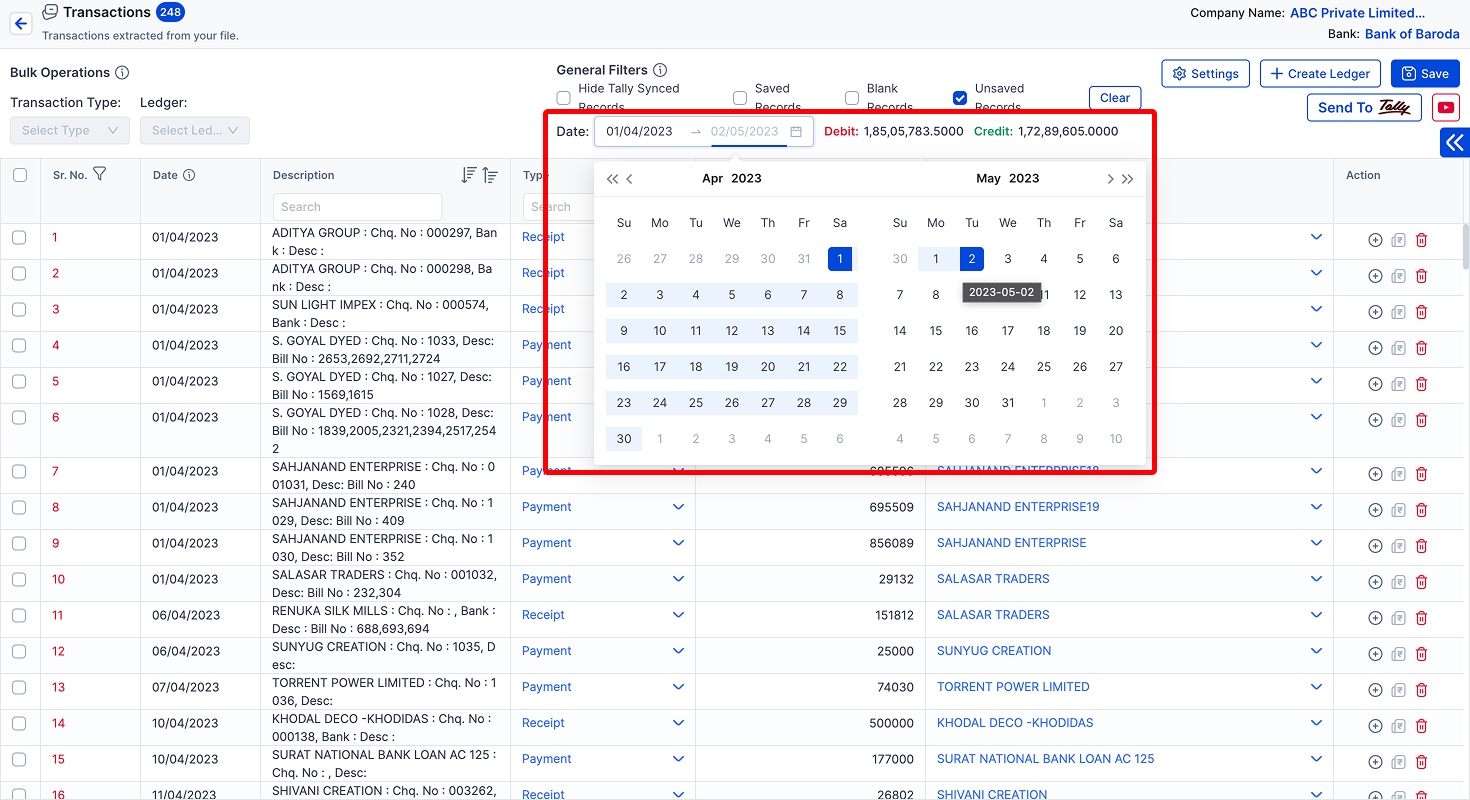Check the Saved Records filter
This screenshot has width=1470, height=800.
pyautogui.click(x=740, y=98)
